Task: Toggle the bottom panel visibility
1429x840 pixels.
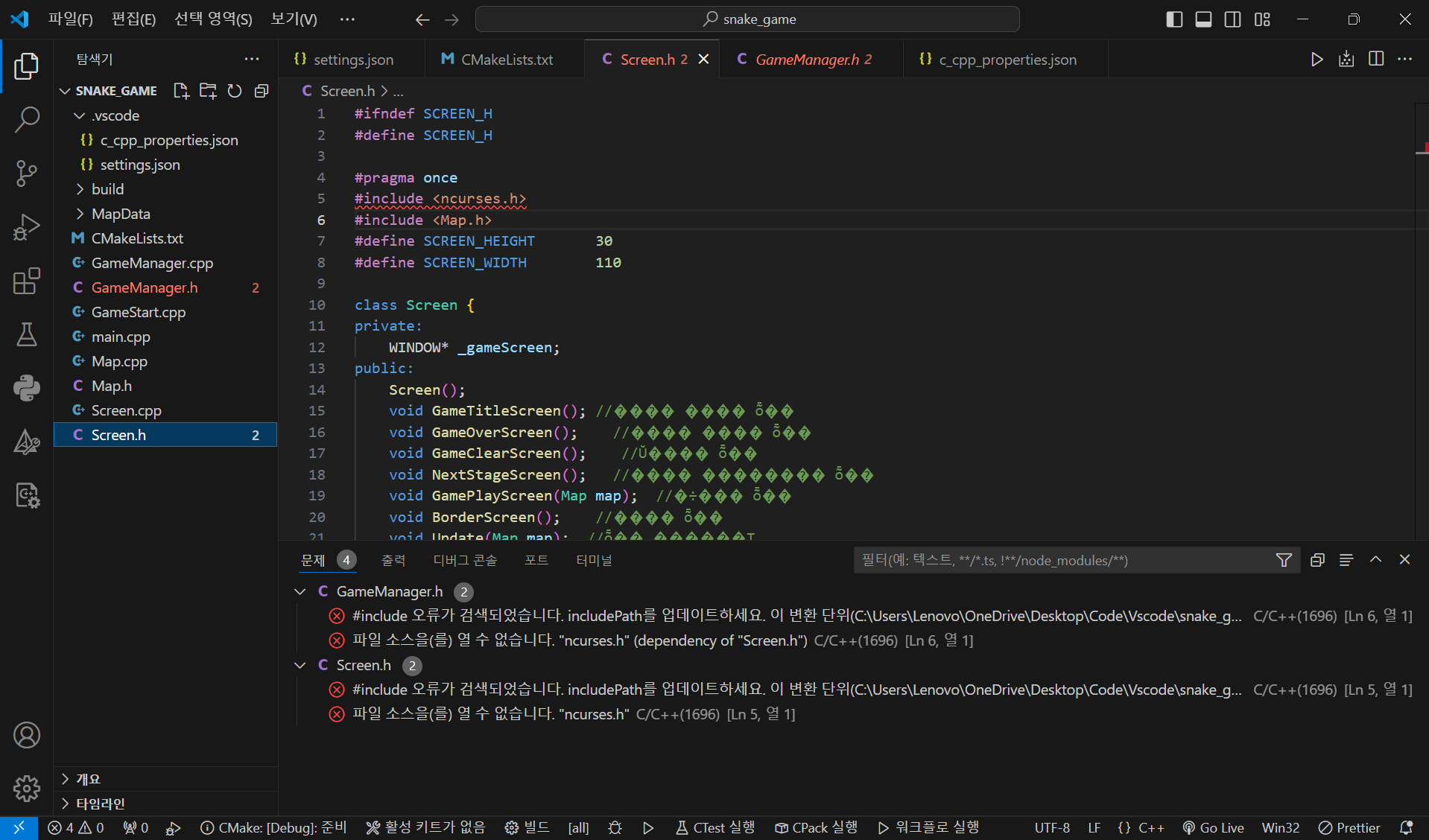Action: 1203,19
